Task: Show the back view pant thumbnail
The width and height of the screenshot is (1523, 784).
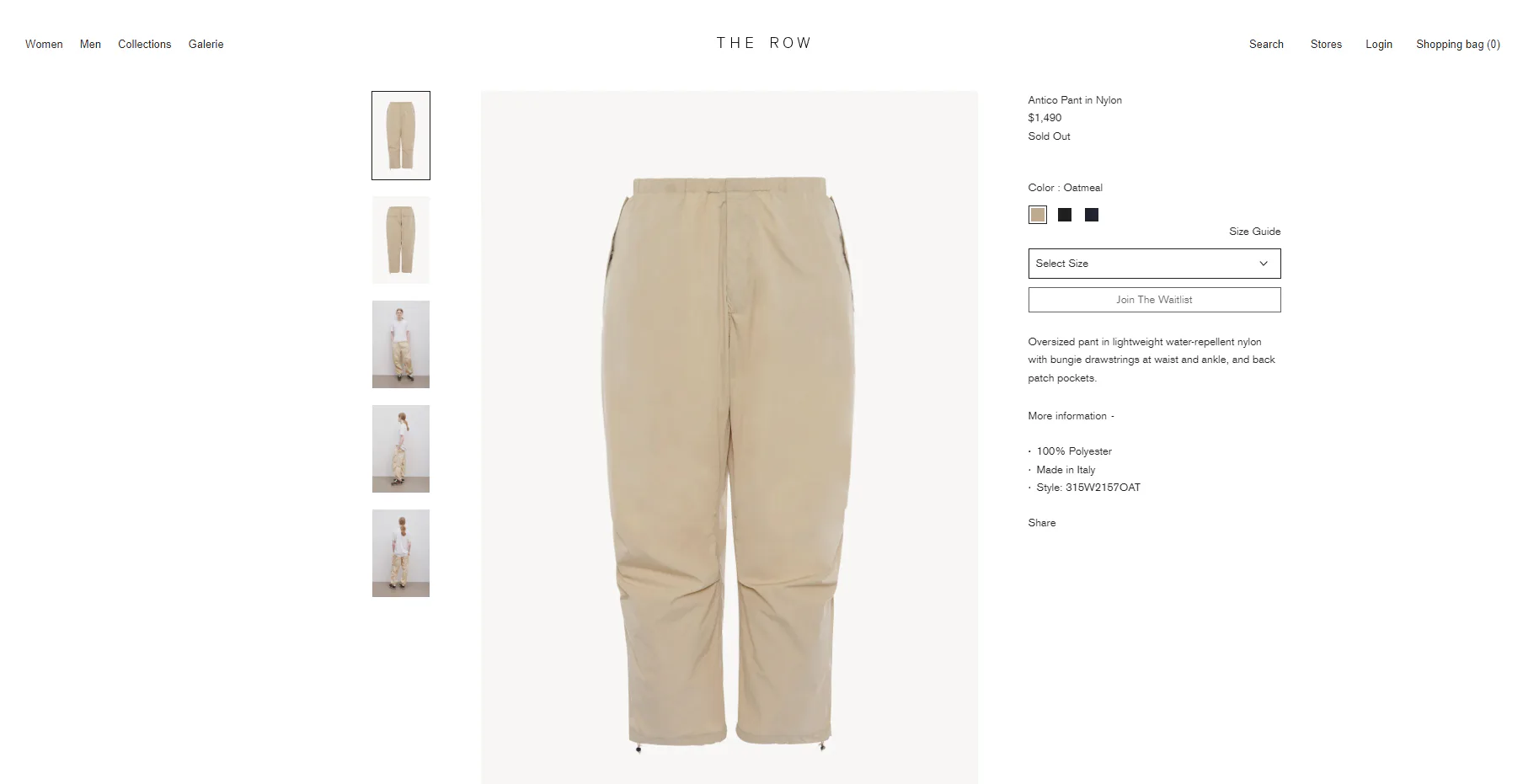Action: point(401,240)
